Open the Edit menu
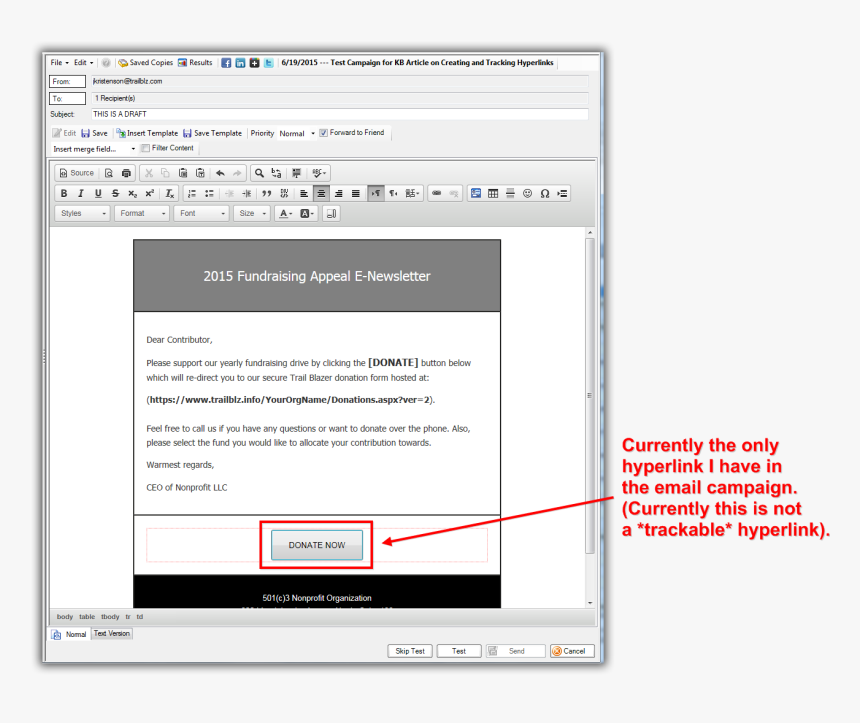 [83, 62]
